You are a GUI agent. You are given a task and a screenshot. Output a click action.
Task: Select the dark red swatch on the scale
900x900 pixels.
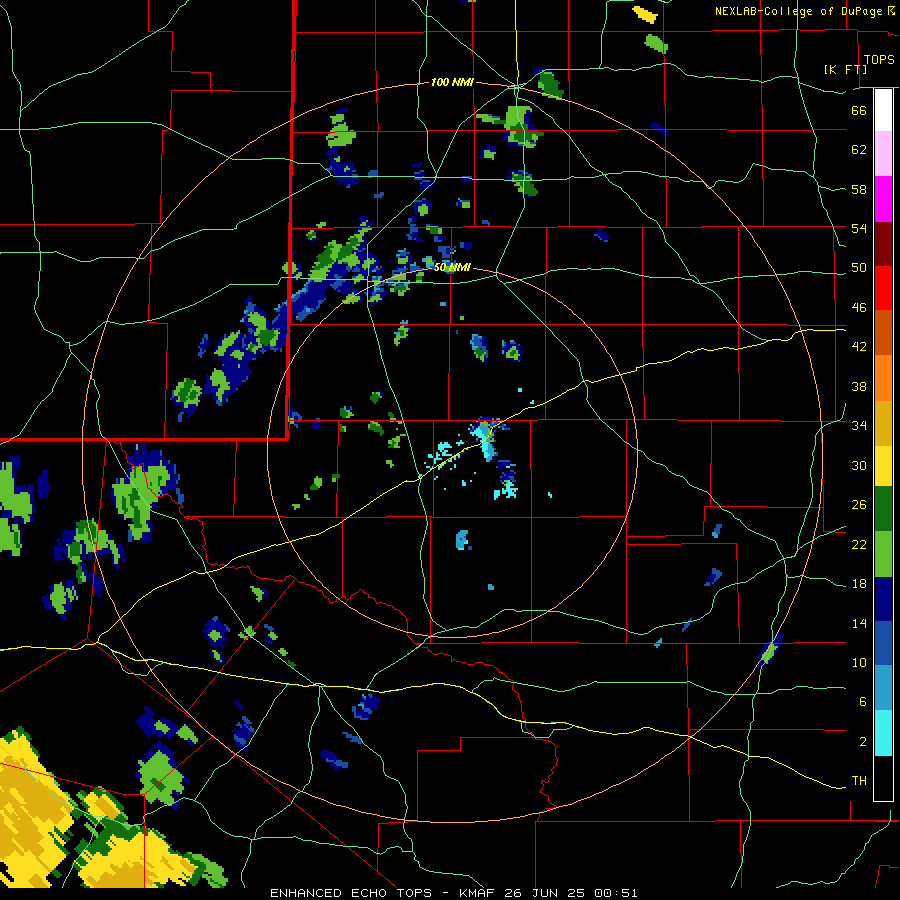point(883,244)
